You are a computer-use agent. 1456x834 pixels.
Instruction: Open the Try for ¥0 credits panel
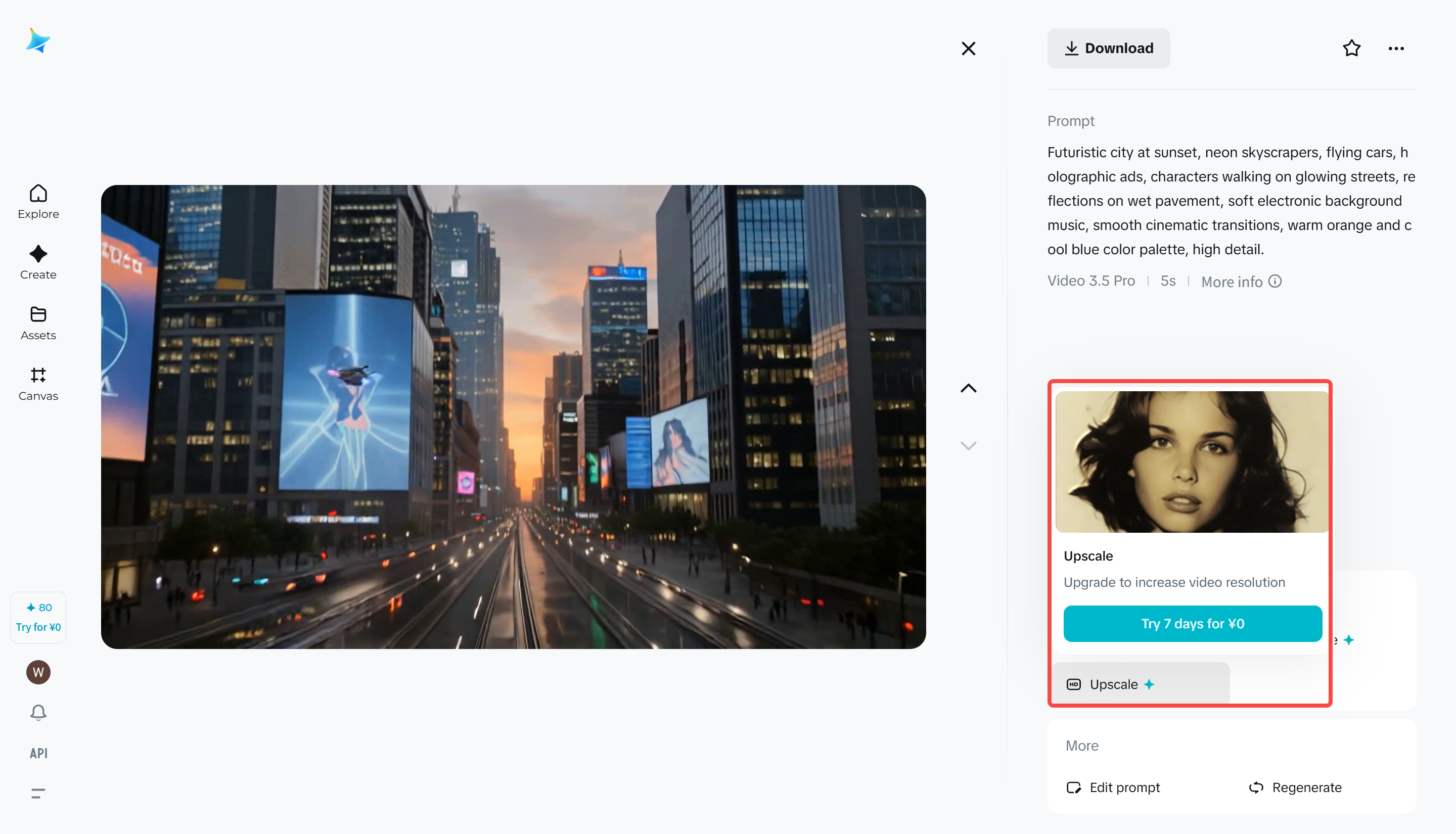pyautogui.click(x=38, y=617)
